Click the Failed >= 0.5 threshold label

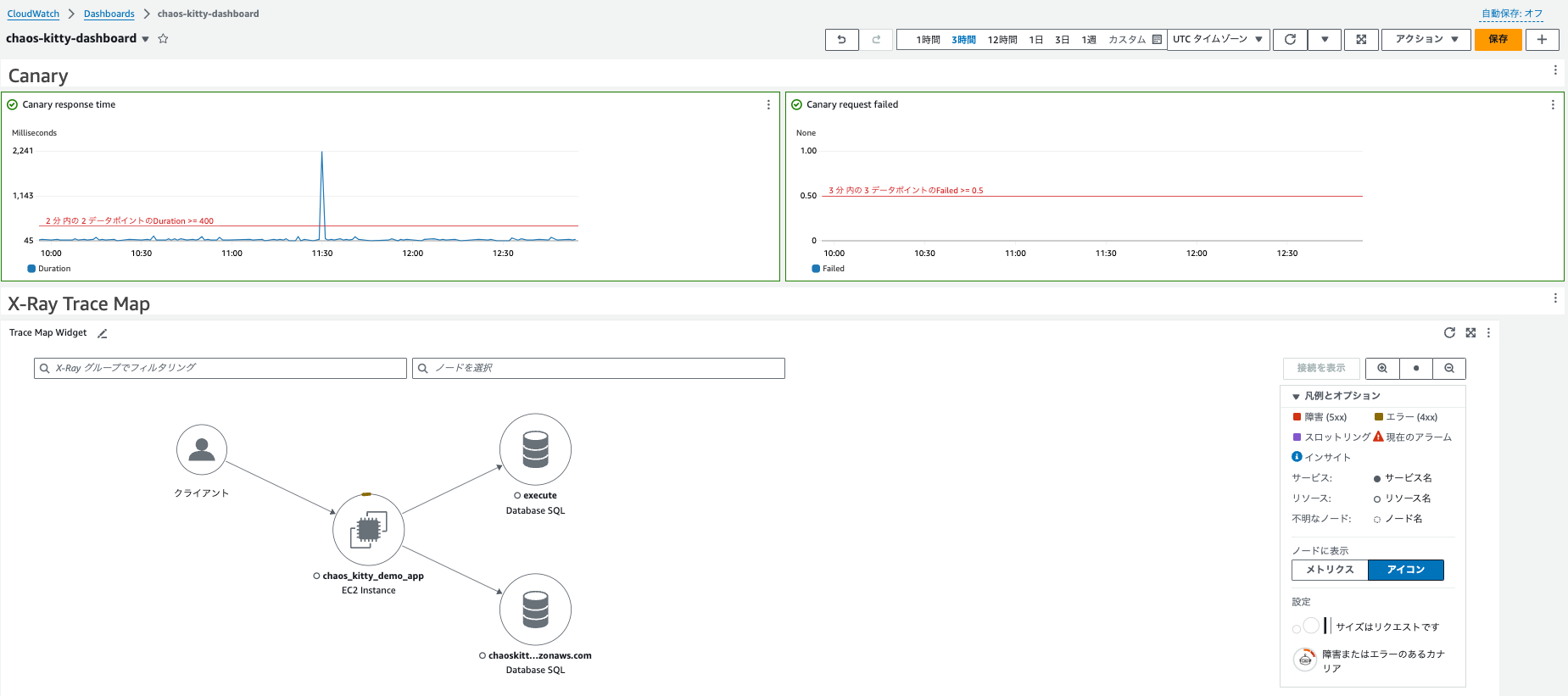[906, 191]
